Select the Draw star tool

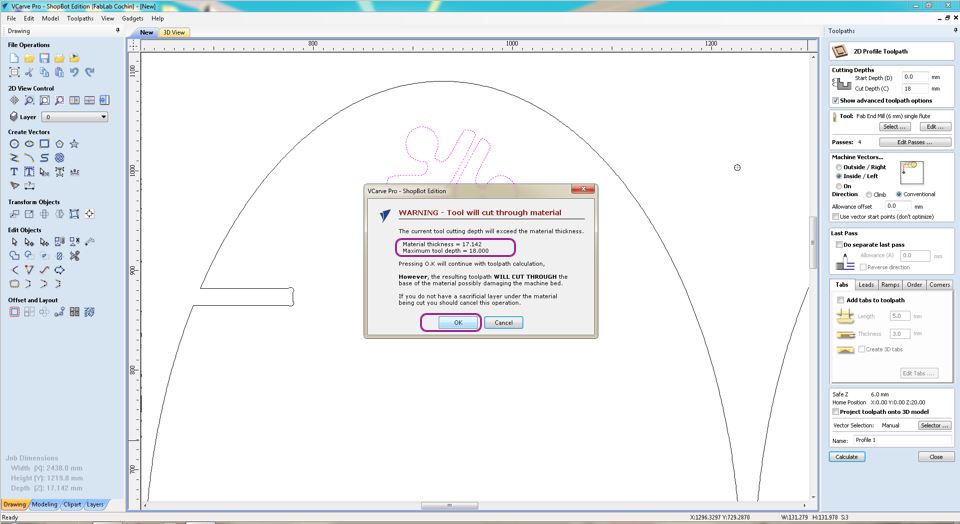[x=74, y=144]
